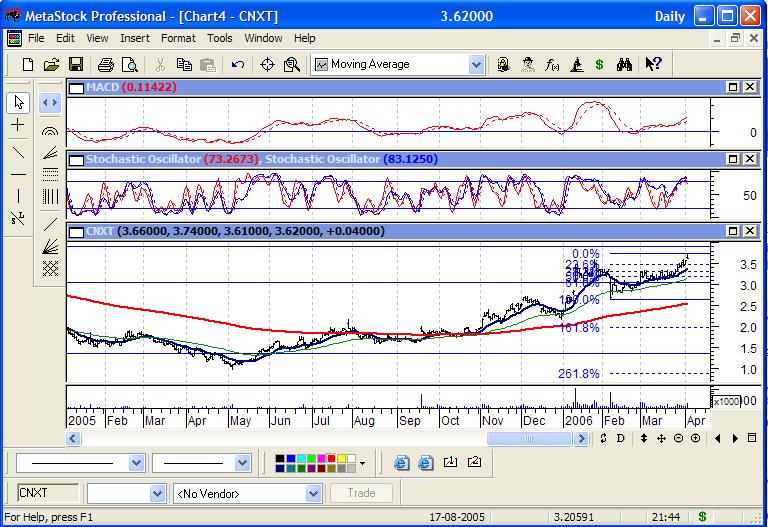Viewport: 768px width, 527px height.
Task: Open the Moving Average indicator dropdown
Action: tap(476, 64)
